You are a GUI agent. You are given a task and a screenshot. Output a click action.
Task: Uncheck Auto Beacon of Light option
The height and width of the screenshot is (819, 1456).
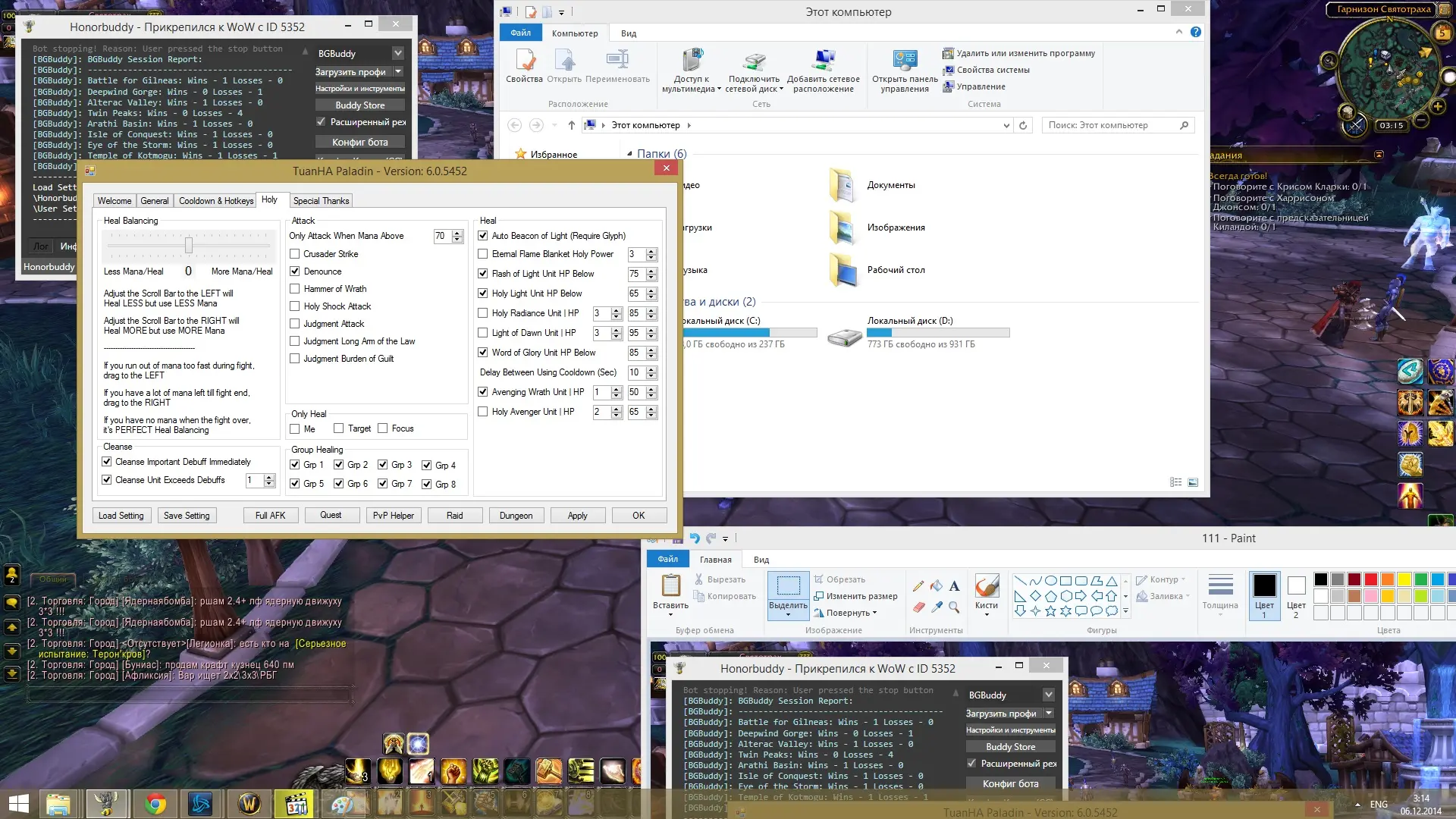(x=483, y=236)
